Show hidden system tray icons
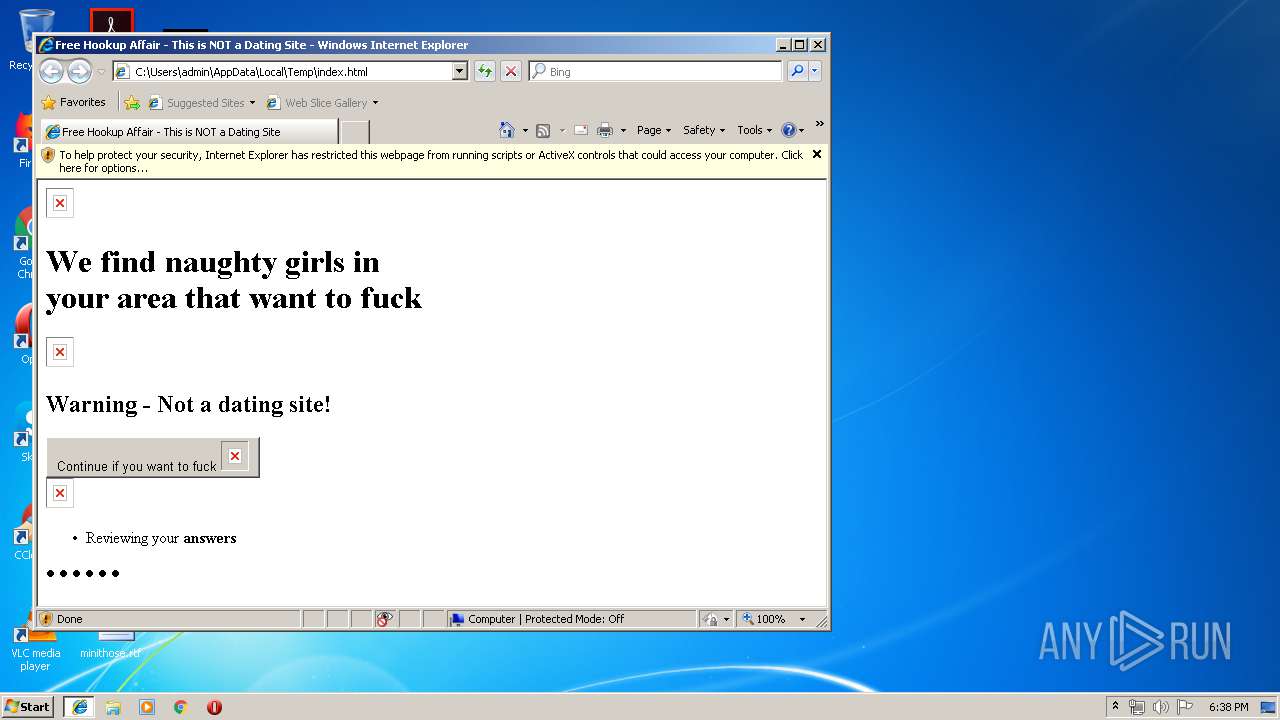 tap(1116, 707)
